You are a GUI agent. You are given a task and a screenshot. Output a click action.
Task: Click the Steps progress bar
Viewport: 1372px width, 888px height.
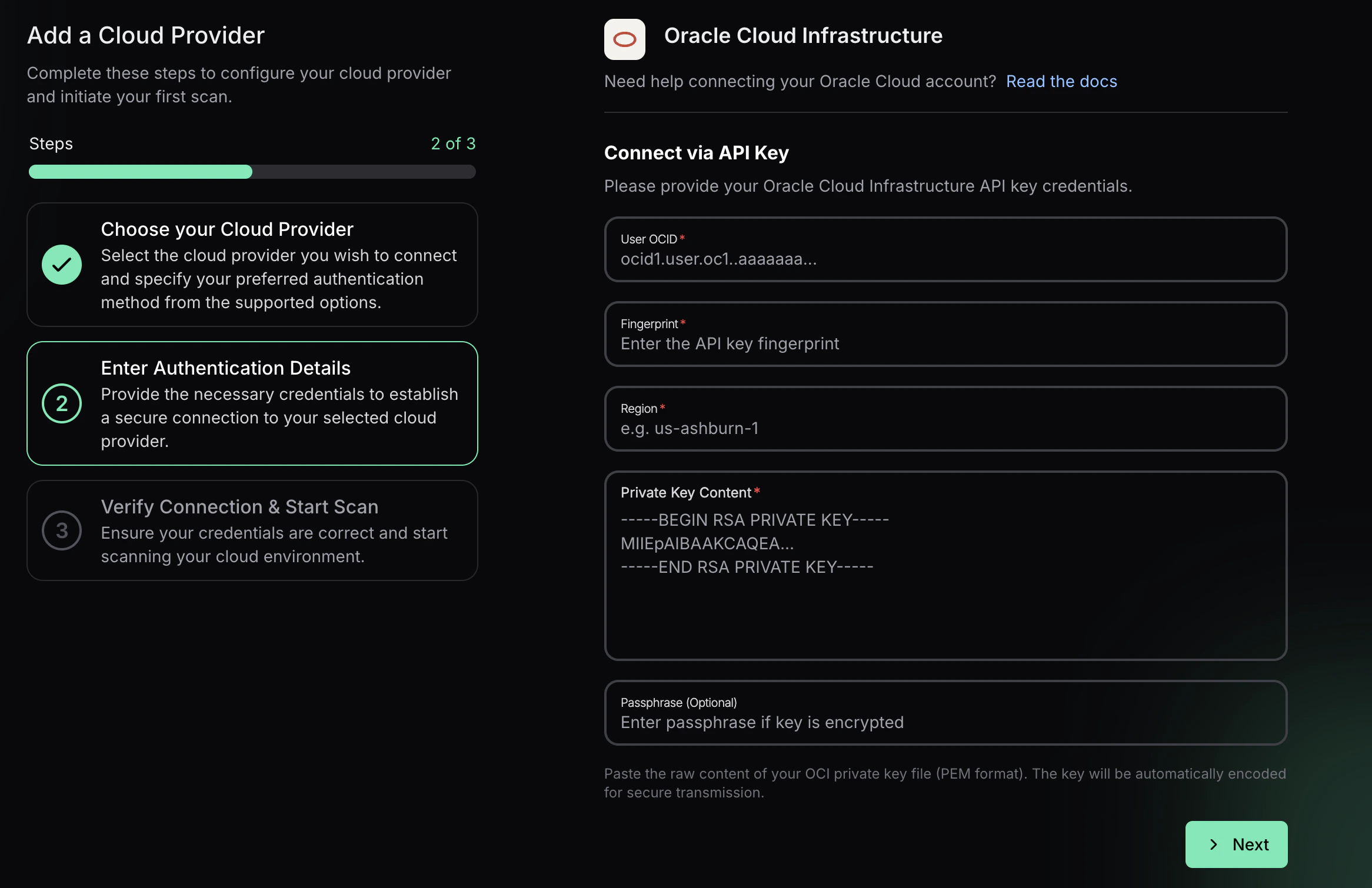click(252, 172)
